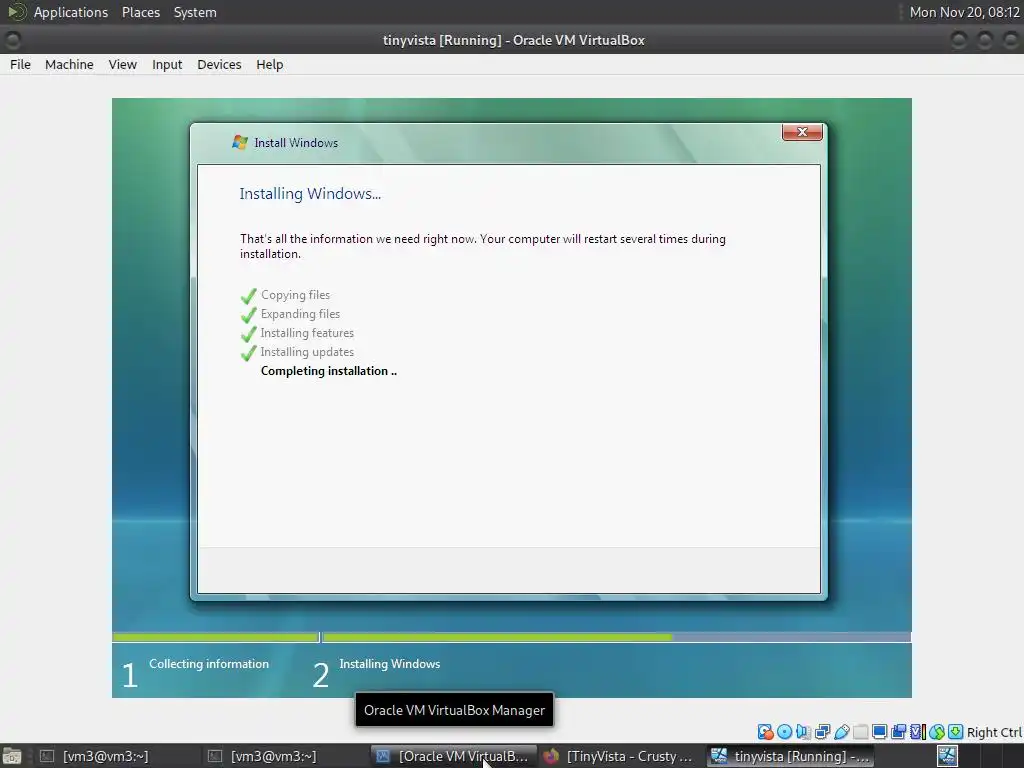The width and height of the screenshot is (1024, 768).
Task: Click the tinyvista [Running] taskbar entry
Action: (x=792, y=756)
